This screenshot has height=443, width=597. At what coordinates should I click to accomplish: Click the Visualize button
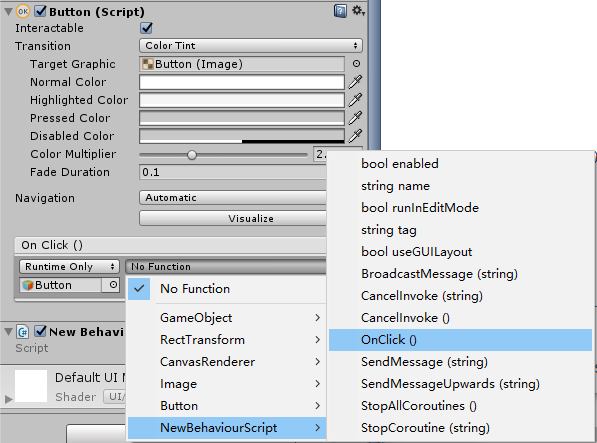tap(233, 218)
